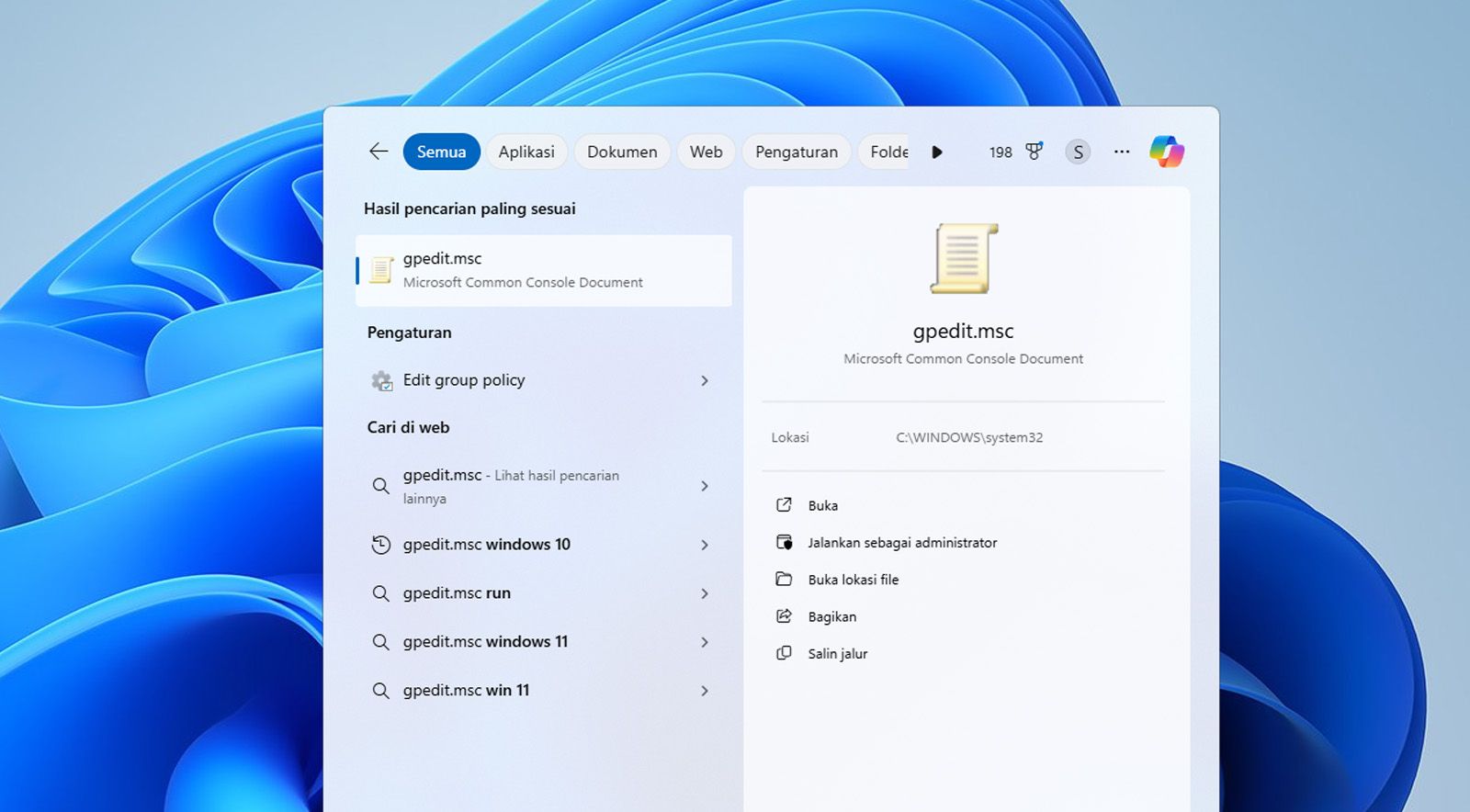Click the gpedit.msc title in preview pane
The height and width of the screenshot is (812, 1470).
pos(964,332)
